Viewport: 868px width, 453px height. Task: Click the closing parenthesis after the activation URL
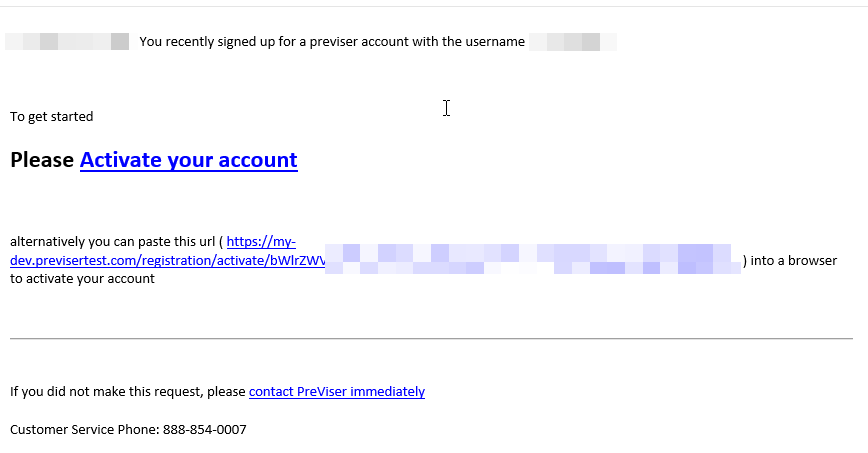click(x=745, y=260)
